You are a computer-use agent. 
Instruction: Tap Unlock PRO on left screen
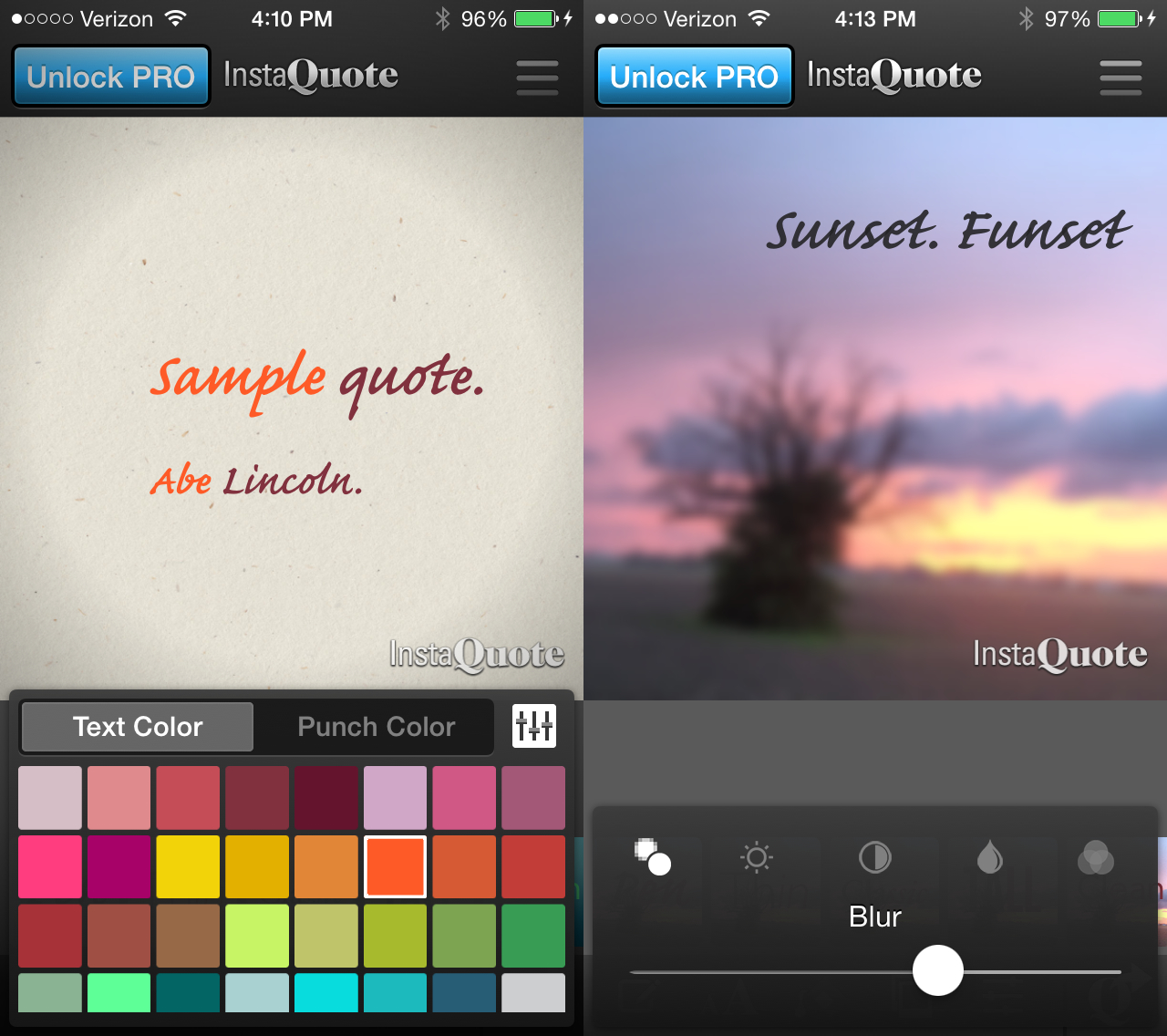coord(111,77)
